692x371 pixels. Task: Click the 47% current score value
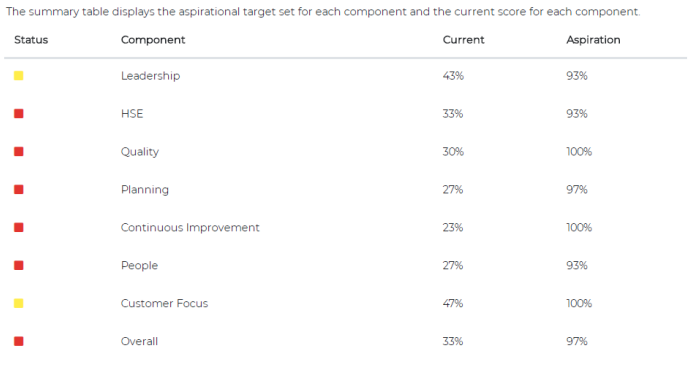[453, 304]
